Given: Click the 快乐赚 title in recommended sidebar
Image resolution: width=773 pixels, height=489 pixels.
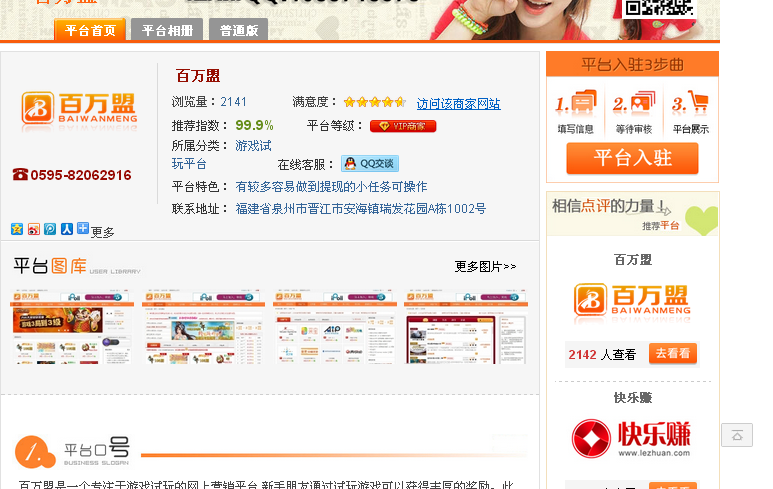Looking at the screenshot, I should 632,397.
